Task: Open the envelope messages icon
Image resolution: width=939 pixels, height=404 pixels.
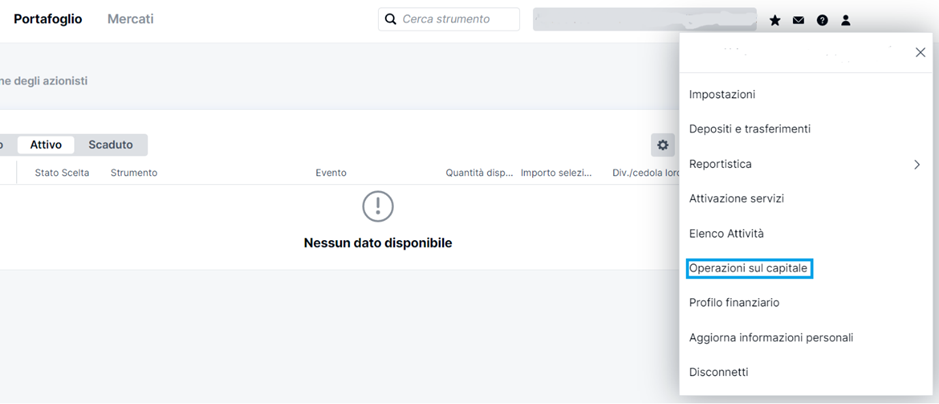Action: [x=798, y=20]
